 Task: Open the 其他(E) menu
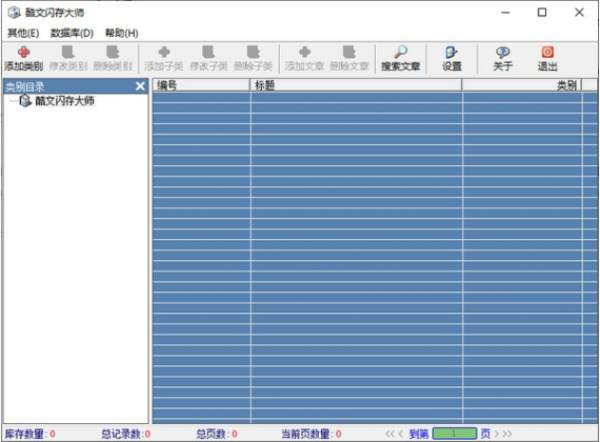click(x=22, y=33)
